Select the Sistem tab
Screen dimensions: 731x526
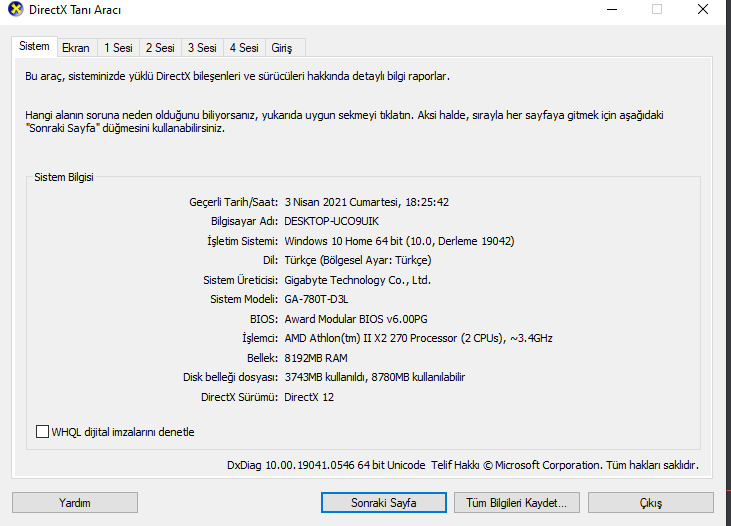[x=34, y=46]
